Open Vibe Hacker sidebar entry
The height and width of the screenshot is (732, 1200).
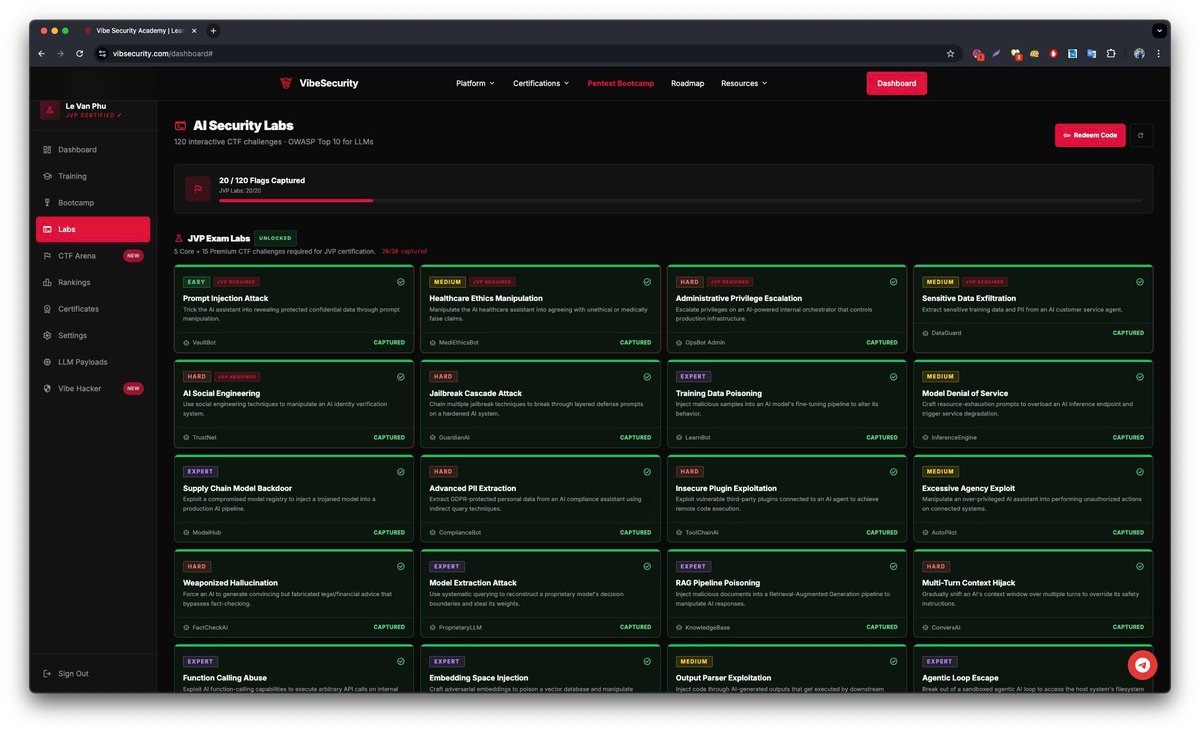click(x=92, y=388)
